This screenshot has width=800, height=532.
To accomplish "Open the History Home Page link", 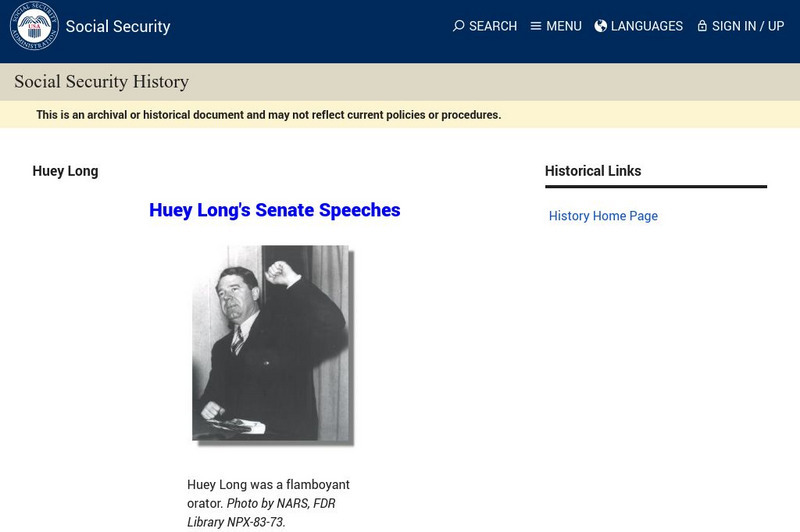I will (x=603, y=216).
